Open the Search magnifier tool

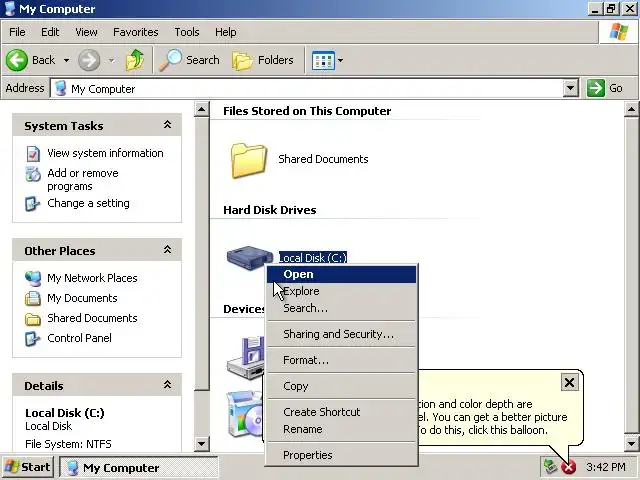point(170,60)
